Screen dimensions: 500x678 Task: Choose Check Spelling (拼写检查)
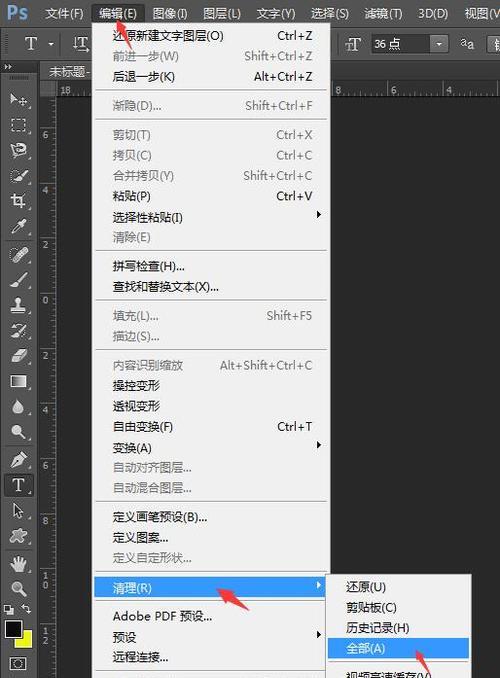pos(212,266)
